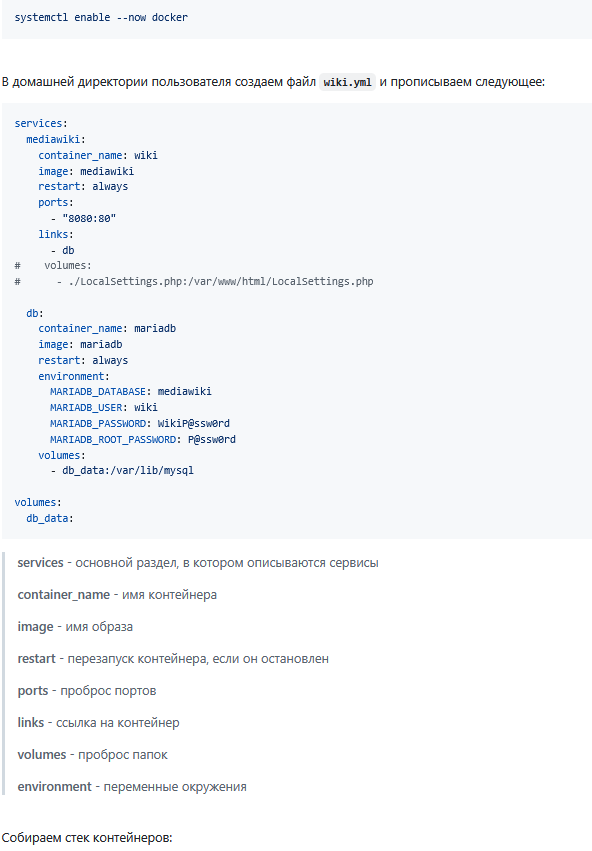Image resolution: width=592 pixels, height=851 pixels.
Task: Click the bold ports term in the notes
Action: [x=33, y=691]
